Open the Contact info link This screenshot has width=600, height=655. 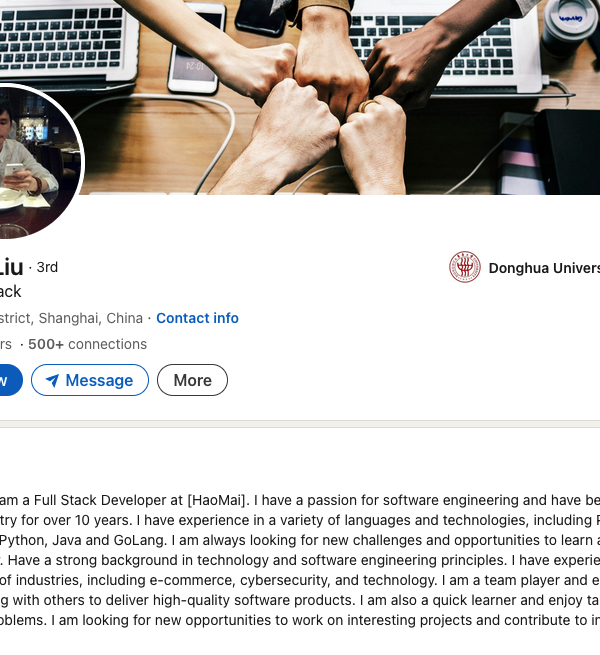[197, 318]
